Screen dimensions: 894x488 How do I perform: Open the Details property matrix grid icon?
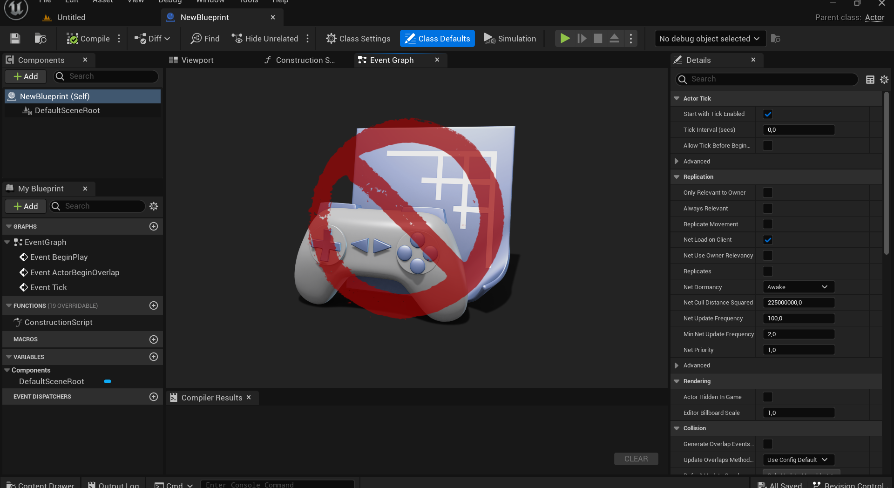870,79
